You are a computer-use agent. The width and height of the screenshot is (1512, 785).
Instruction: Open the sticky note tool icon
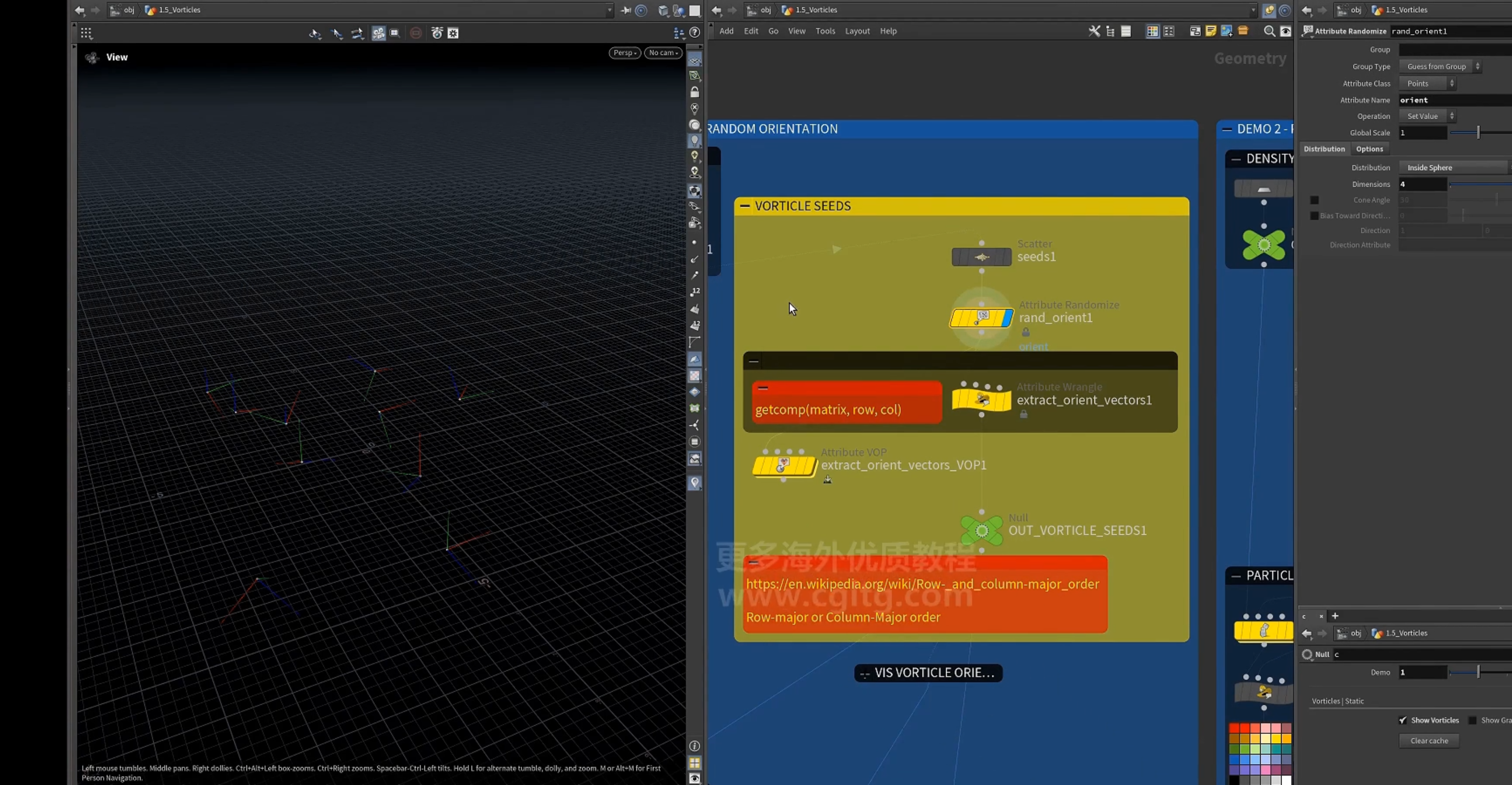[x=1211, y=31]
